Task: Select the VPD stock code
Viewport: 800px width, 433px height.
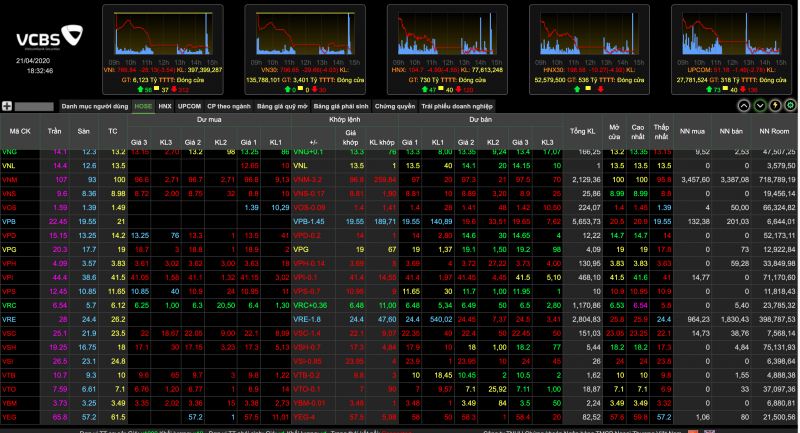Action: pyautogui.click(x=9, y=236)
